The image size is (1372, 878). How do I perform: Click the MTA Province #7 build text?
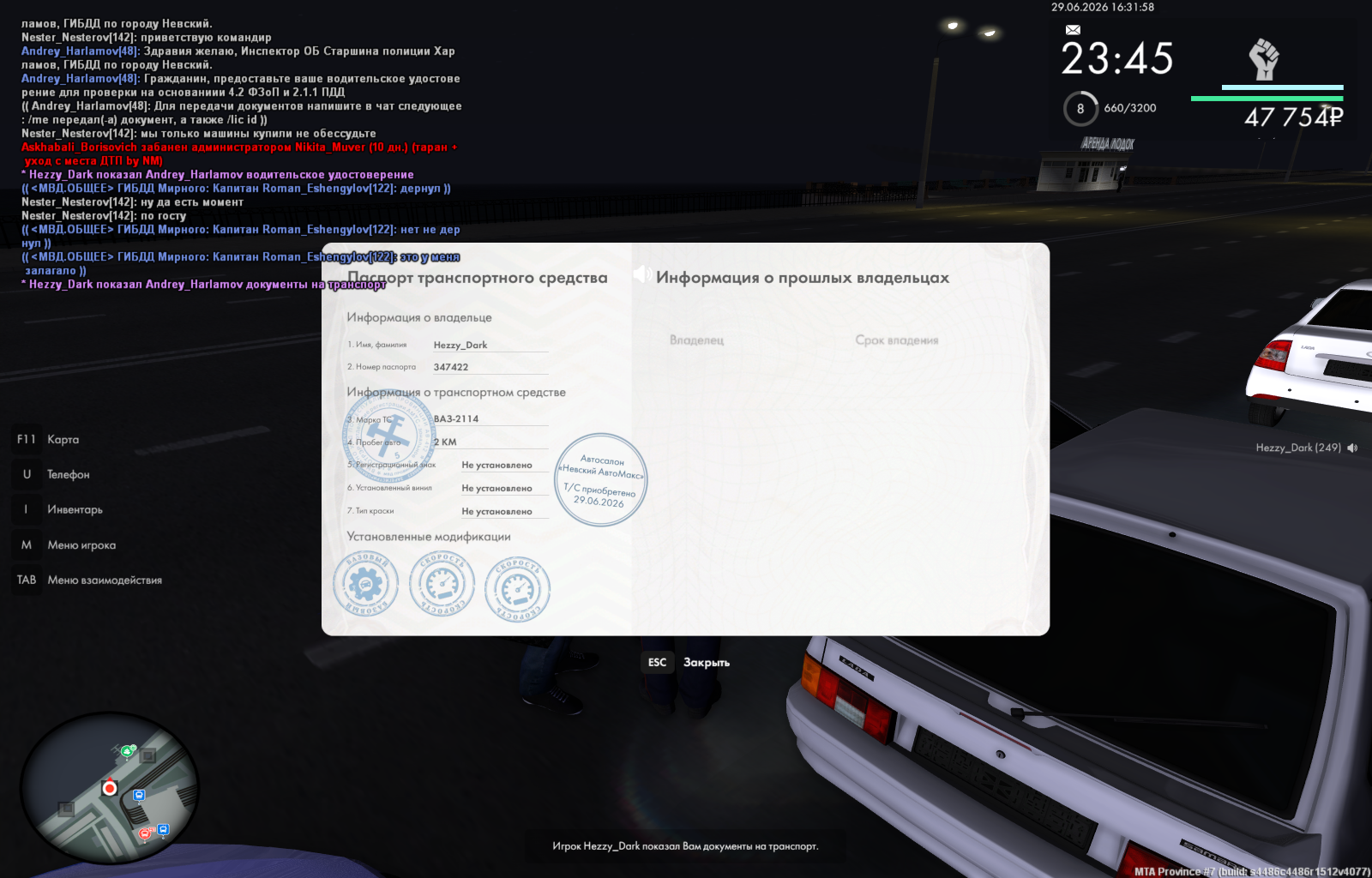pyautogui.click(x=1252, y=871)
